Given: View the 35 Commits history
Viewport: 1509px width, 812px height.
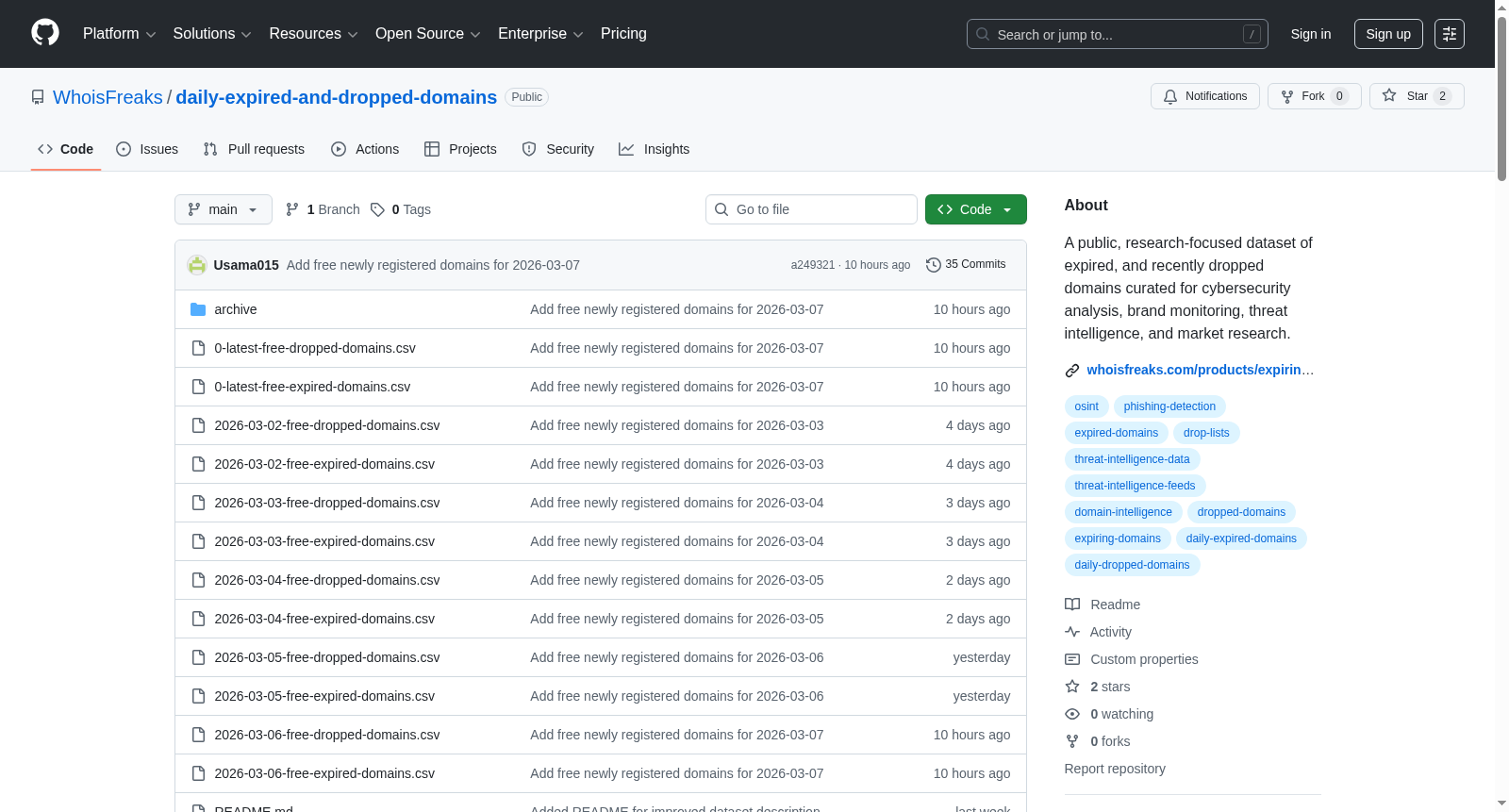Looking at the screenshot, I should (966, 265).
